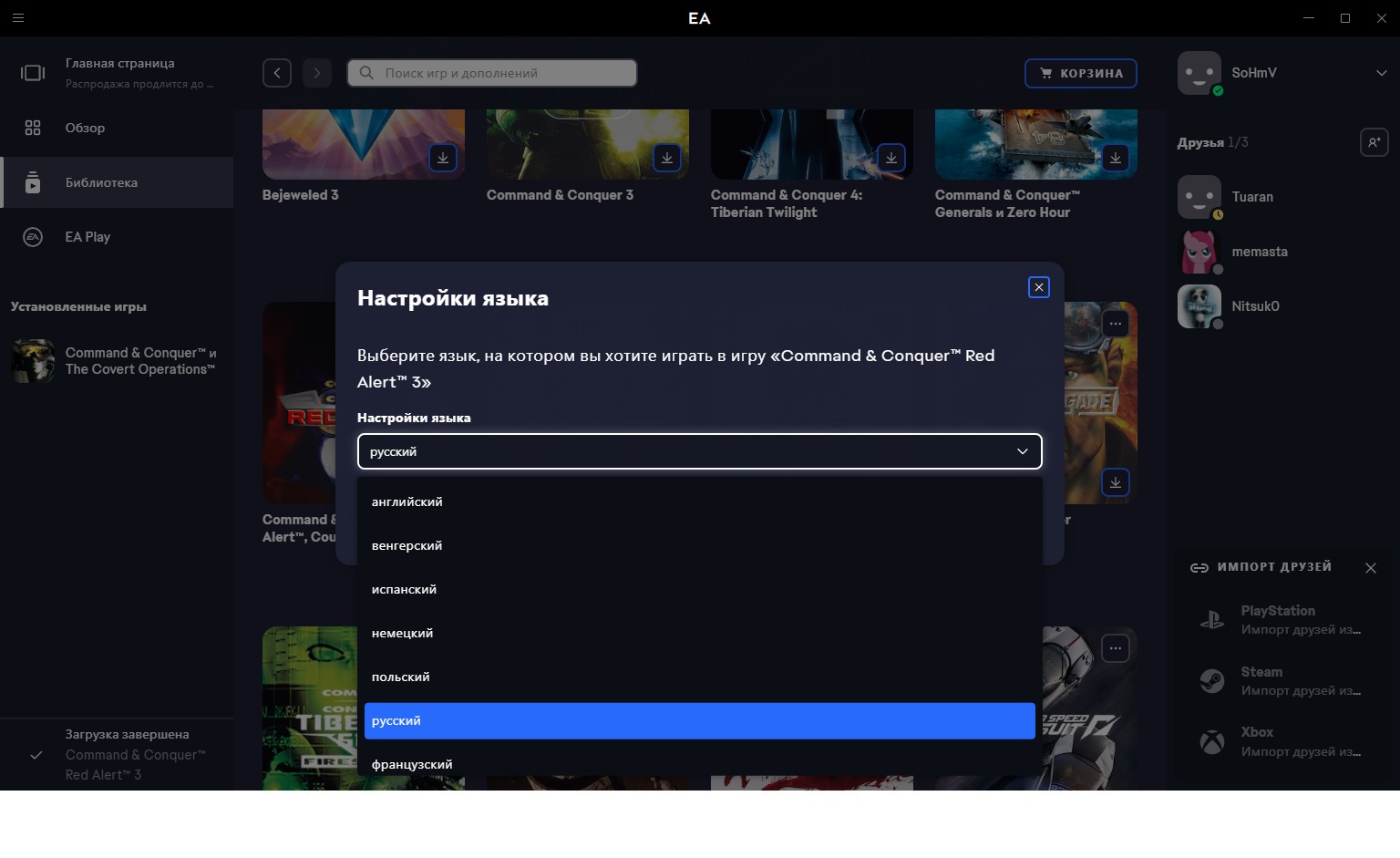This screenshot has width=1400, height=858.
Task: Click the Загрузка завершена status text
Action: coord(127,734)
